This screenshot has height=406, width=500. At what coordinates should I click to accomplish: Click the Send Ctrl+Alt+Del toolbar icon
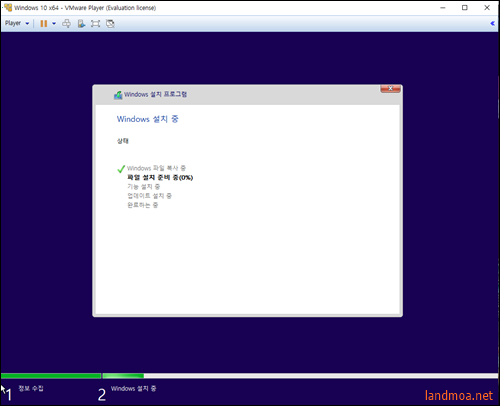click(x=66, y=23)
